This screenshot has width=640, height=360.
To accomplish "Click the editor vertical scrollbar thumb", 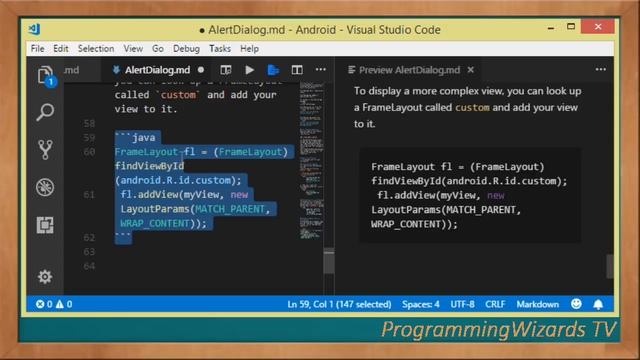I will coord(329,260).
